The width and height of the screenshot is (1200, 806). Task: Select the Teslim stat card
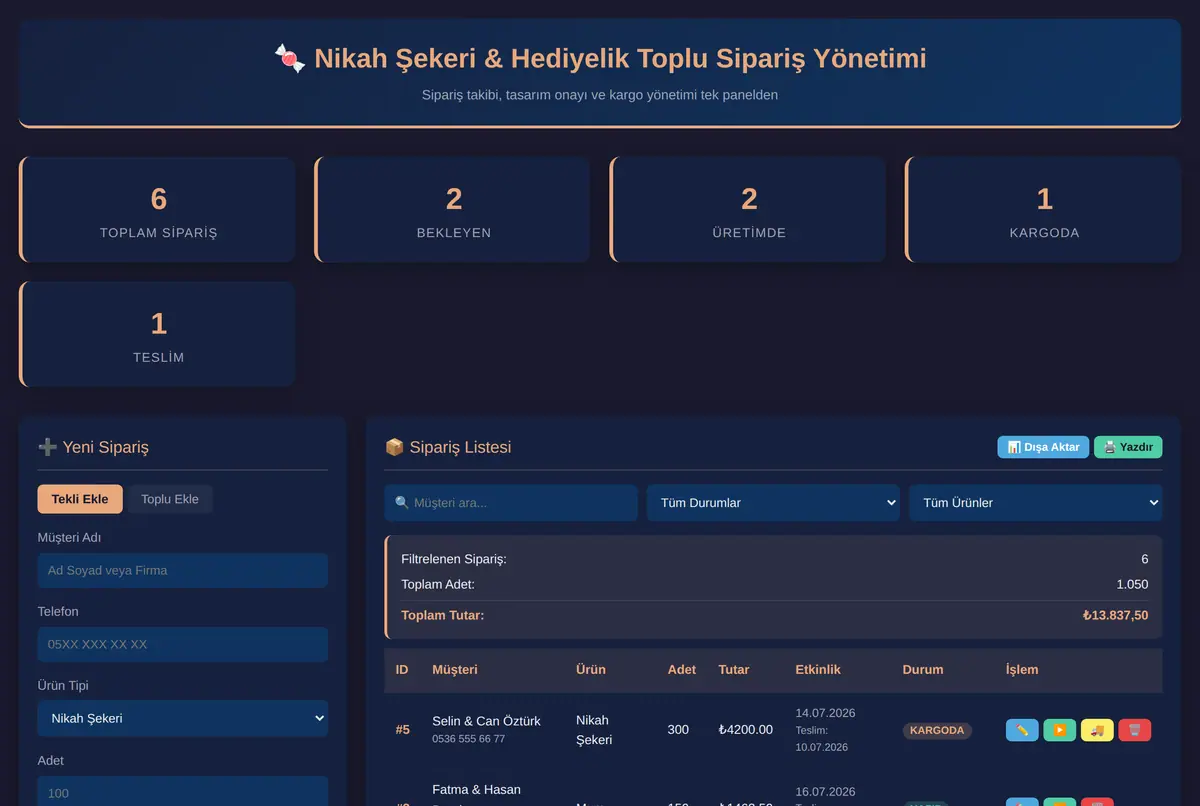tap(158, 334)
